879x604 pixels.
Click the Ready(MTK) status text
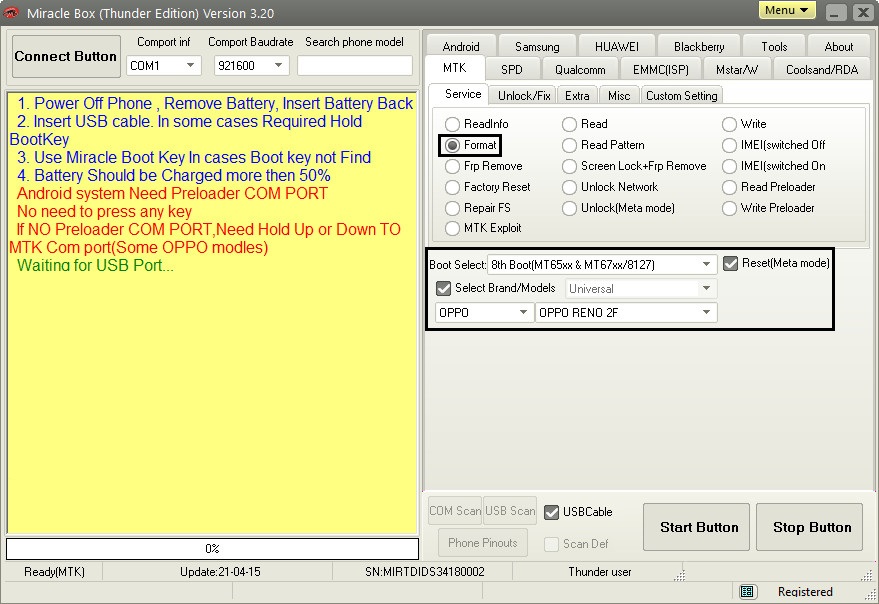54,572
